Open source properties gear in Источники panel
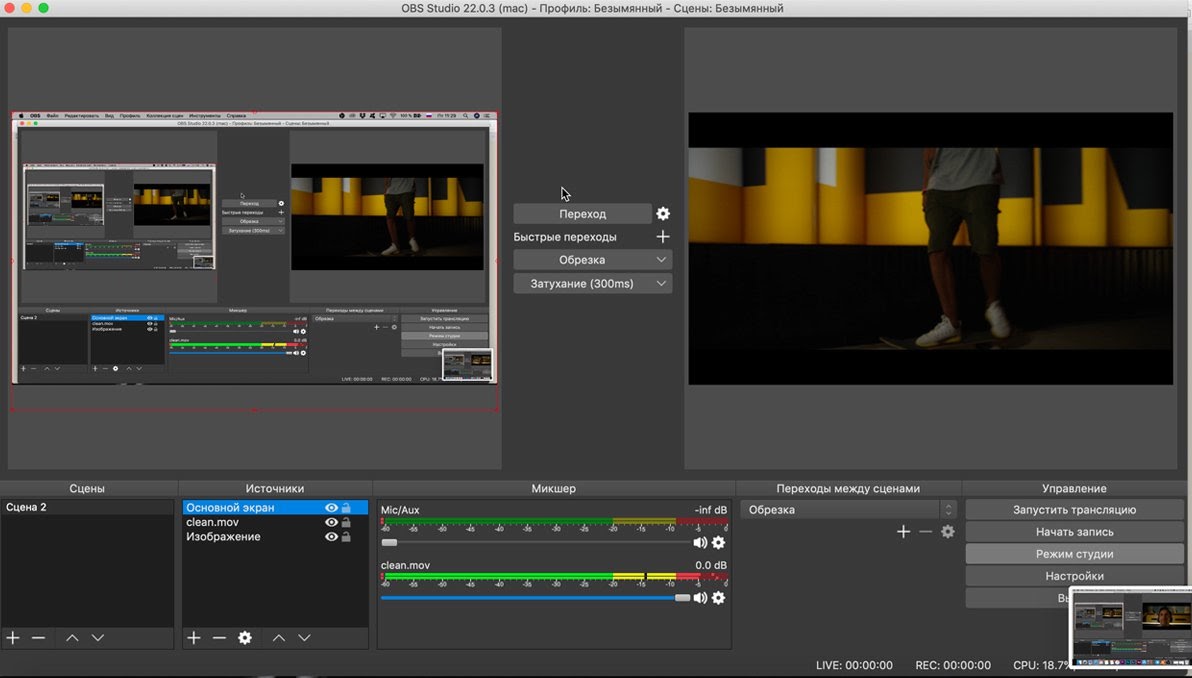Image resolution: width=1192 pixels, height=678 pixels. (245, 638)
